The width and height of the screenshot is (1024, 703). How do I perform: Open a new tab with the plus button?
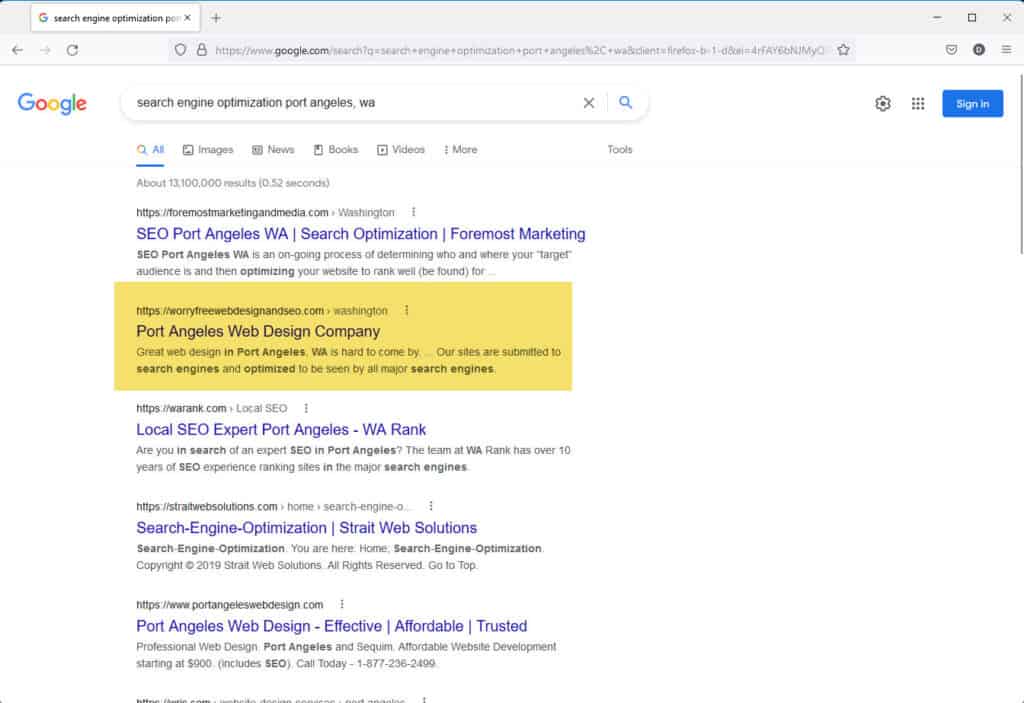coord(216,18)
